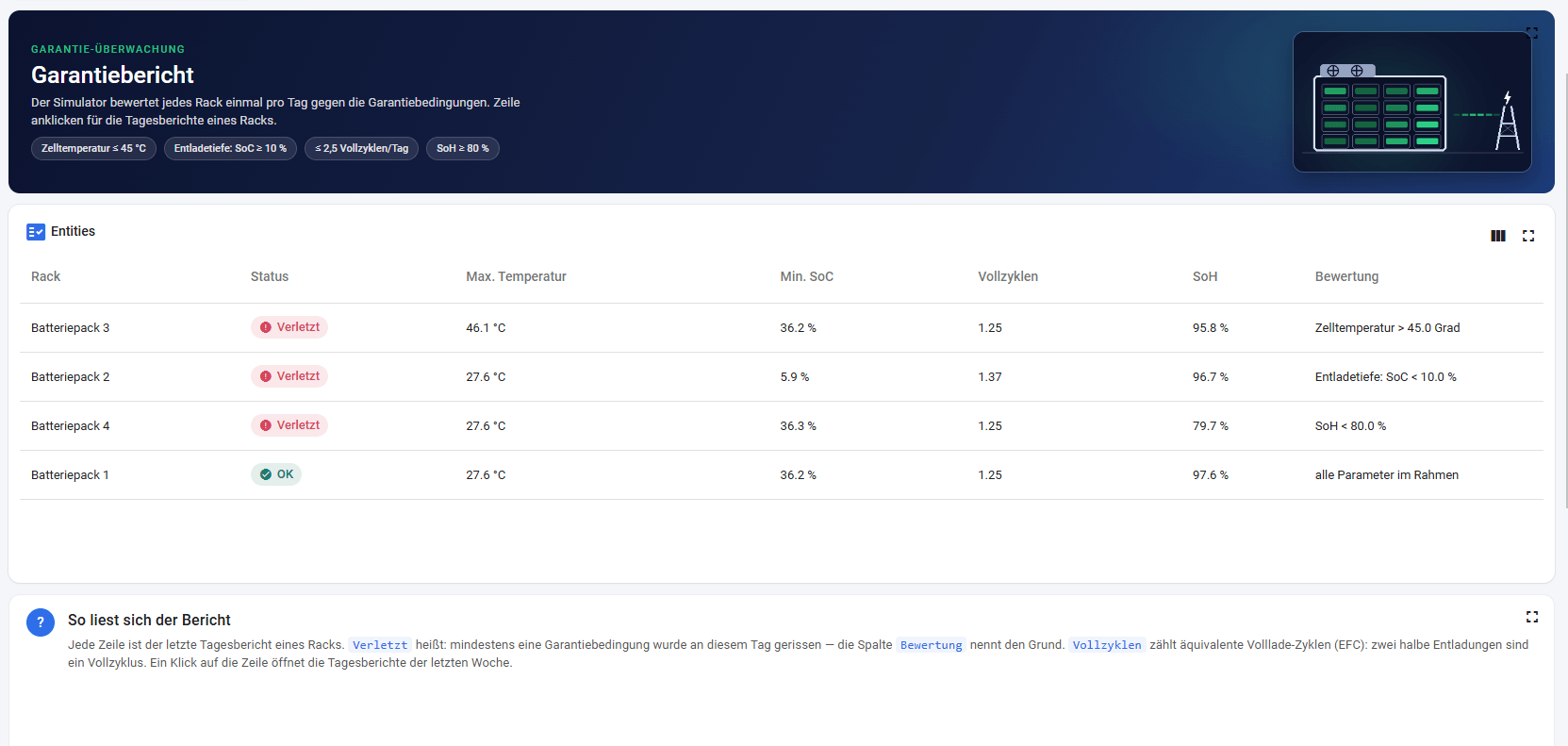
Task: Click the Verletzt code term in the help text
Action: pos(380,645)
